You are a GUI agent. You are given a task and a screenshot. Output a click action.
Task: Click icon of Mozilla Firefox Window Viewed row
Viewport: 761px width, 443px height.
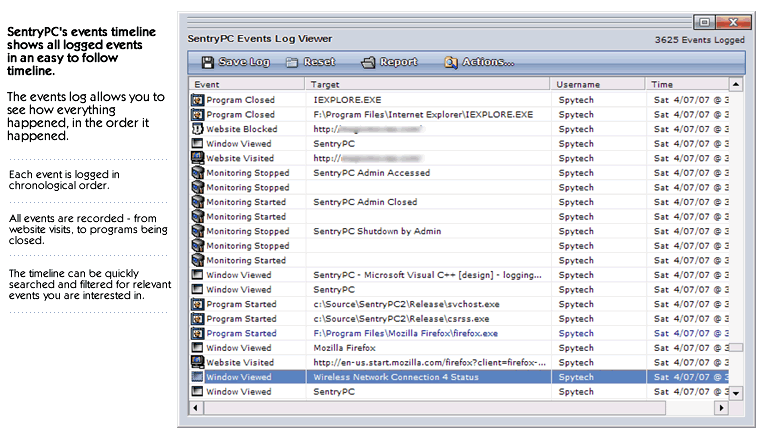(197, 348)
